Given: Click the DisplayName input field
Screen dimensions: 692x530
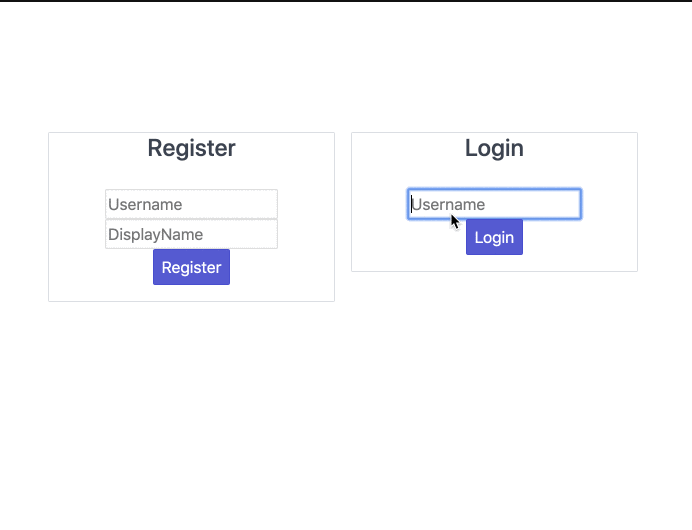Looking at the screenshot, I should click(191, 234).
